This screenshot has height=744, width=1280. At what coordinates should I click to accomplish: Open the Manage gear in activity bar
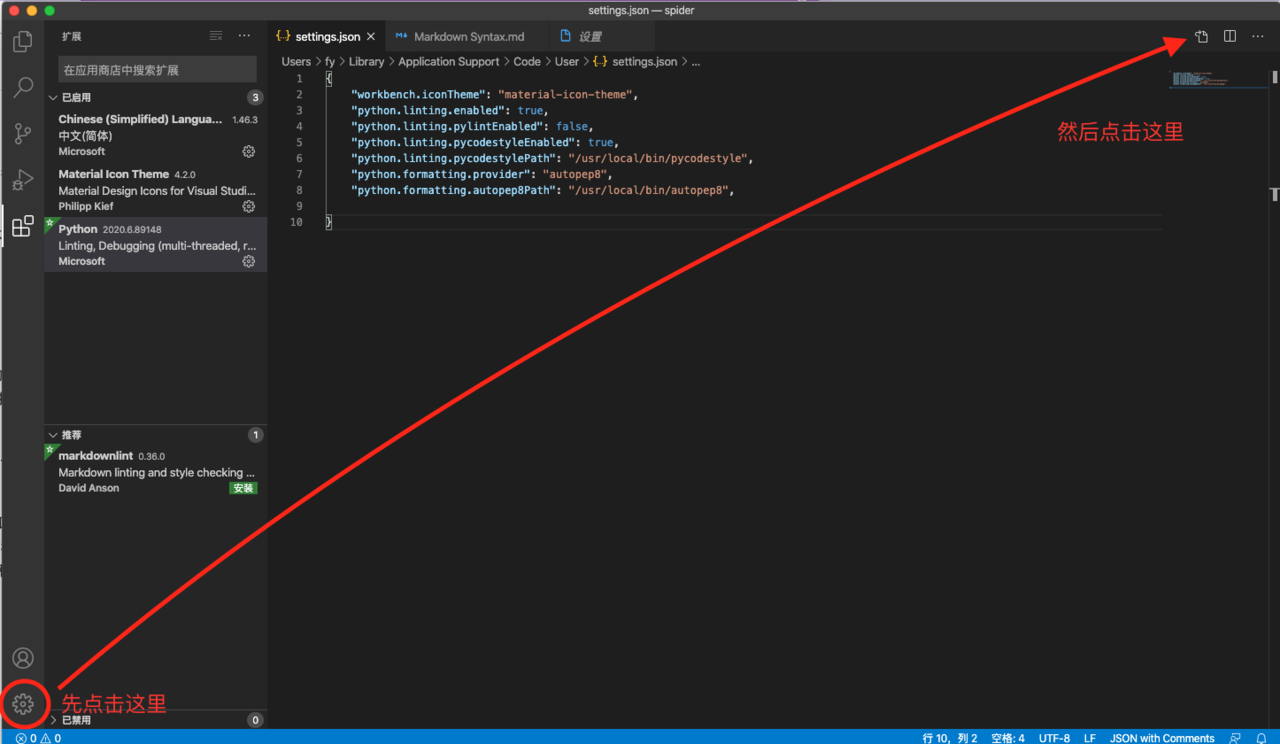pos(23,704)
